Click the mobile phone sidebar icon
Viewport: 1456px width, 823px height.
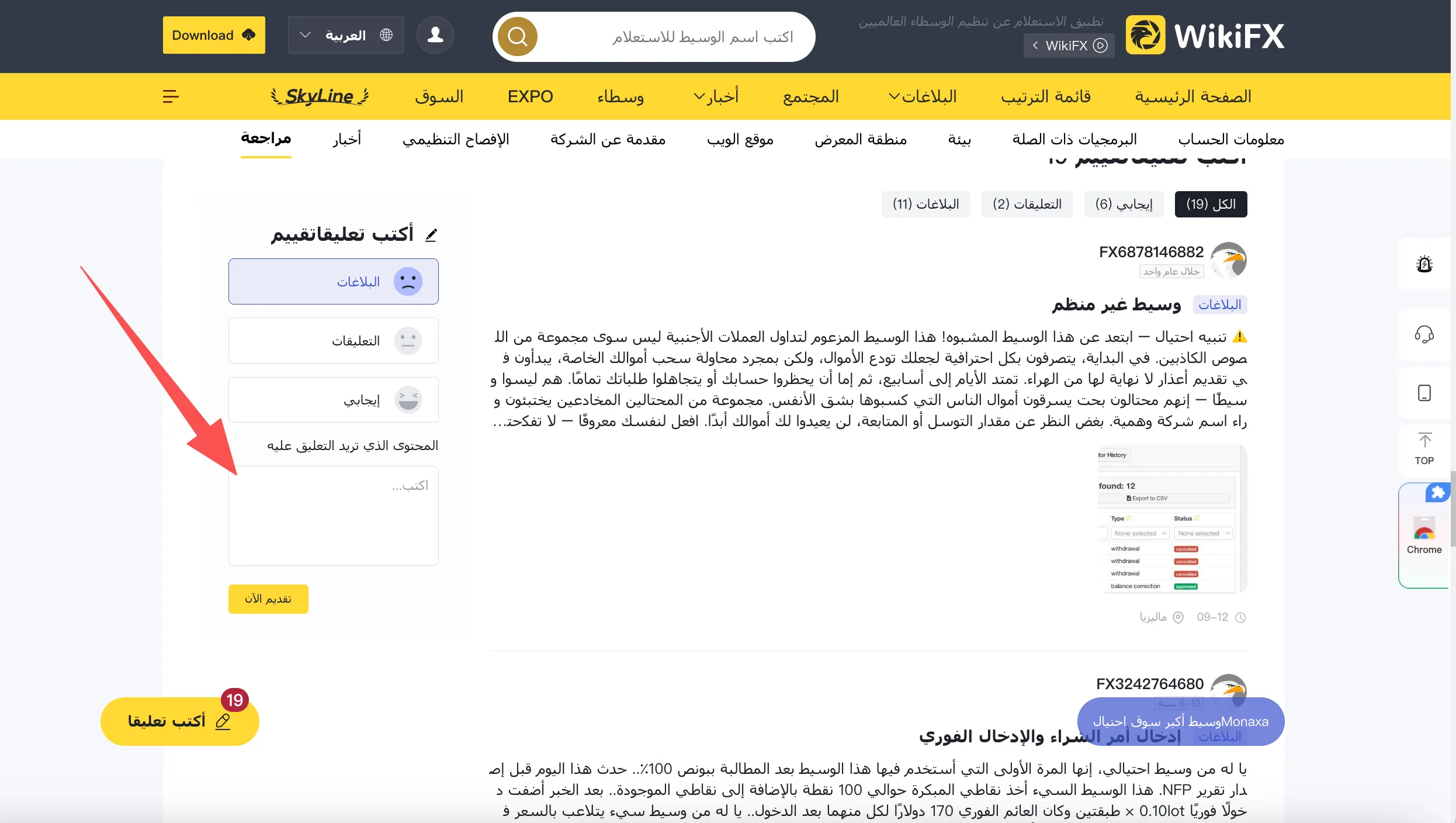(1424, 393)
